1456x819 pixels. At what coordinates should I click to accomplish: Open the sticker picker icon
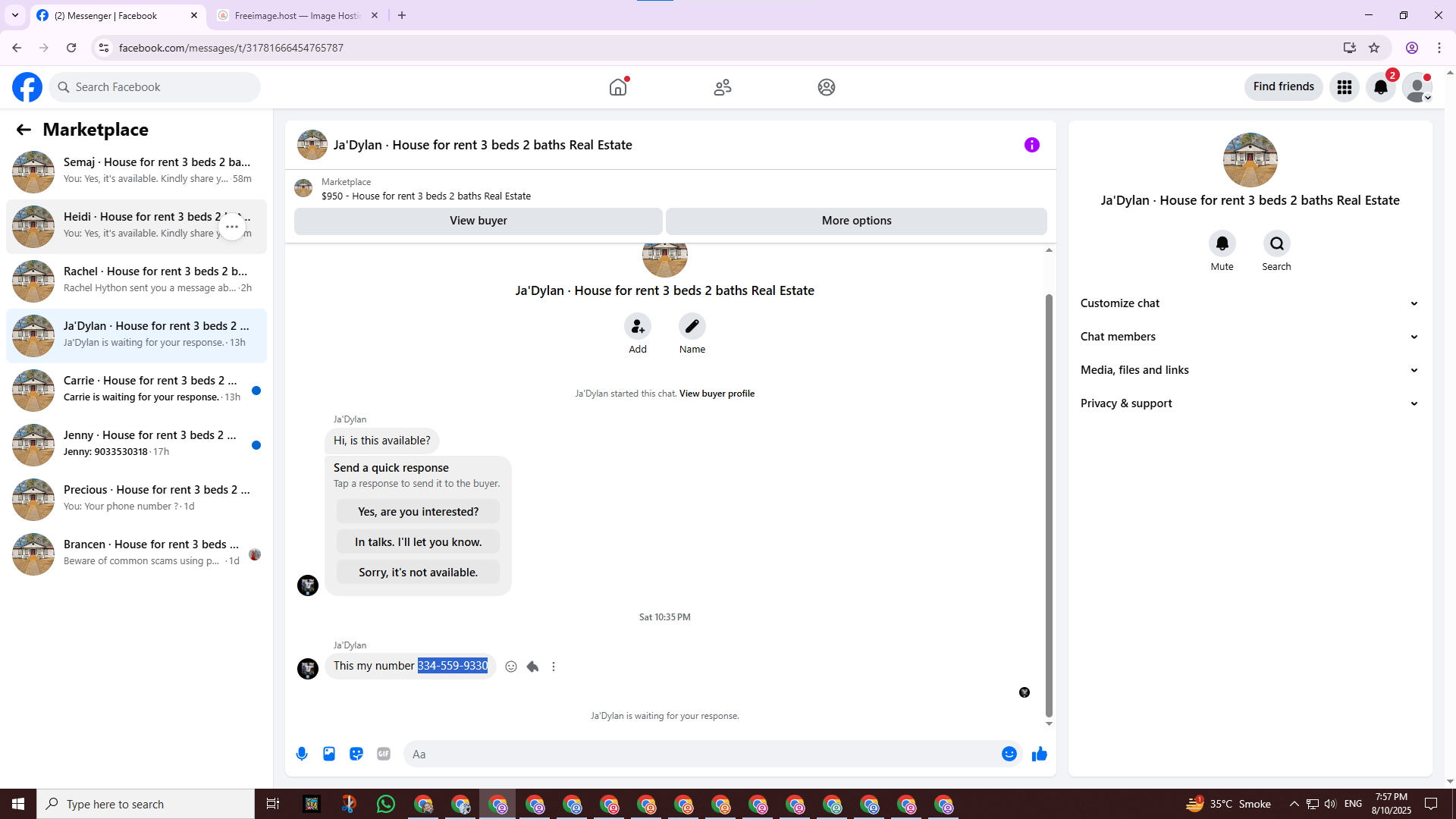(x=356, y=754)
